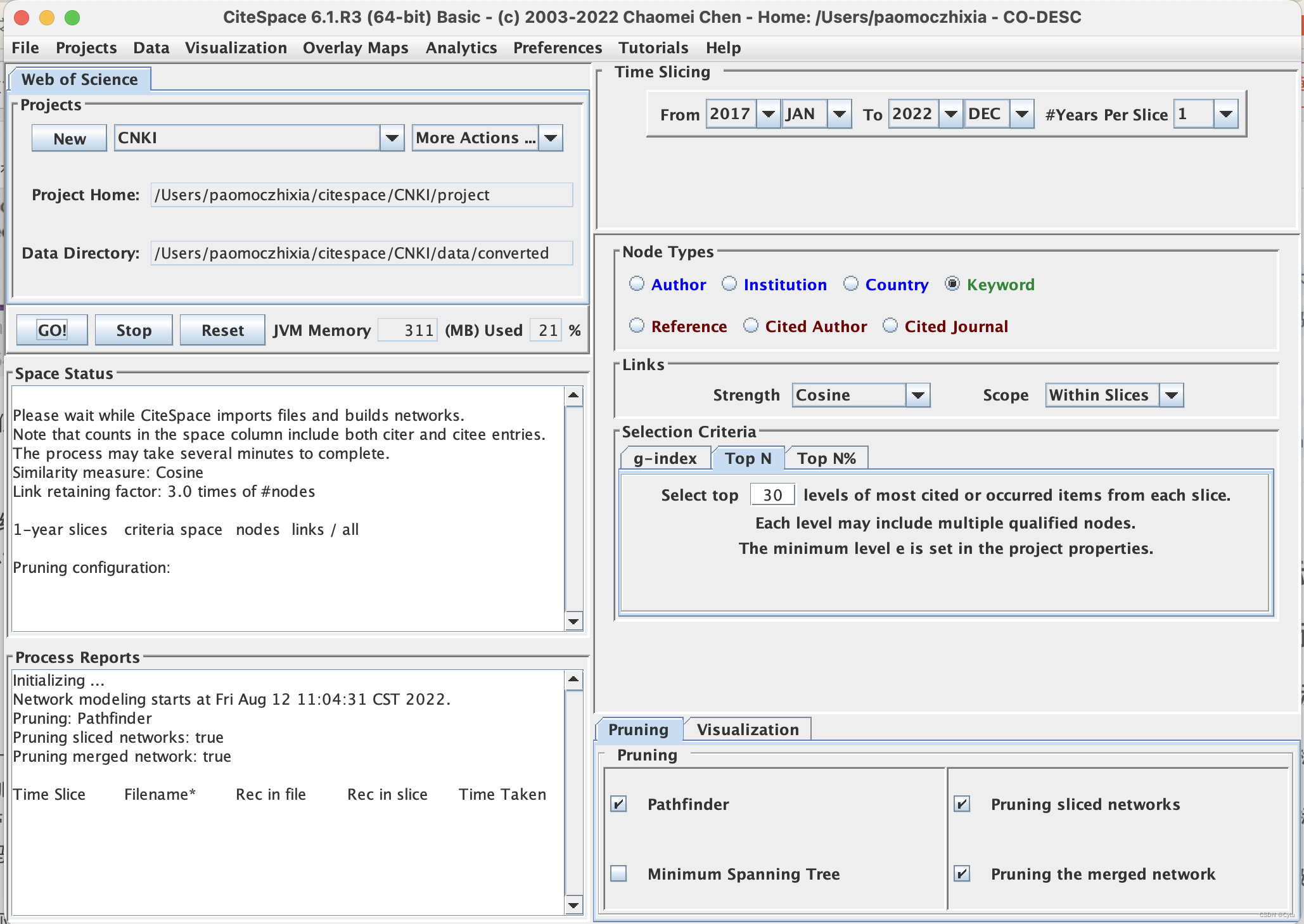Click the Select top 30 input field
The height and width of the screenshot is (924, 1304).
[772, 495]
